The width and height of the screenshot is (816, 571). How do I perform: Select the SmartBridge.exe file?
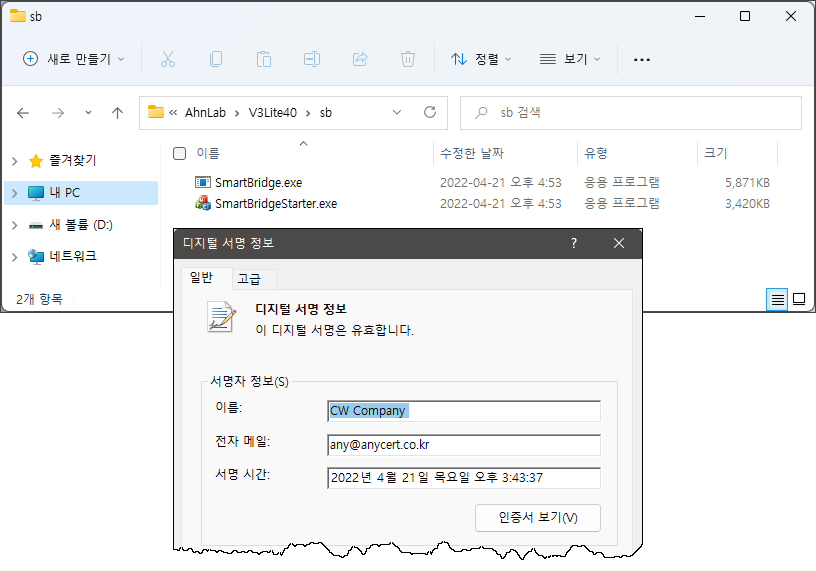coord(259,183)
